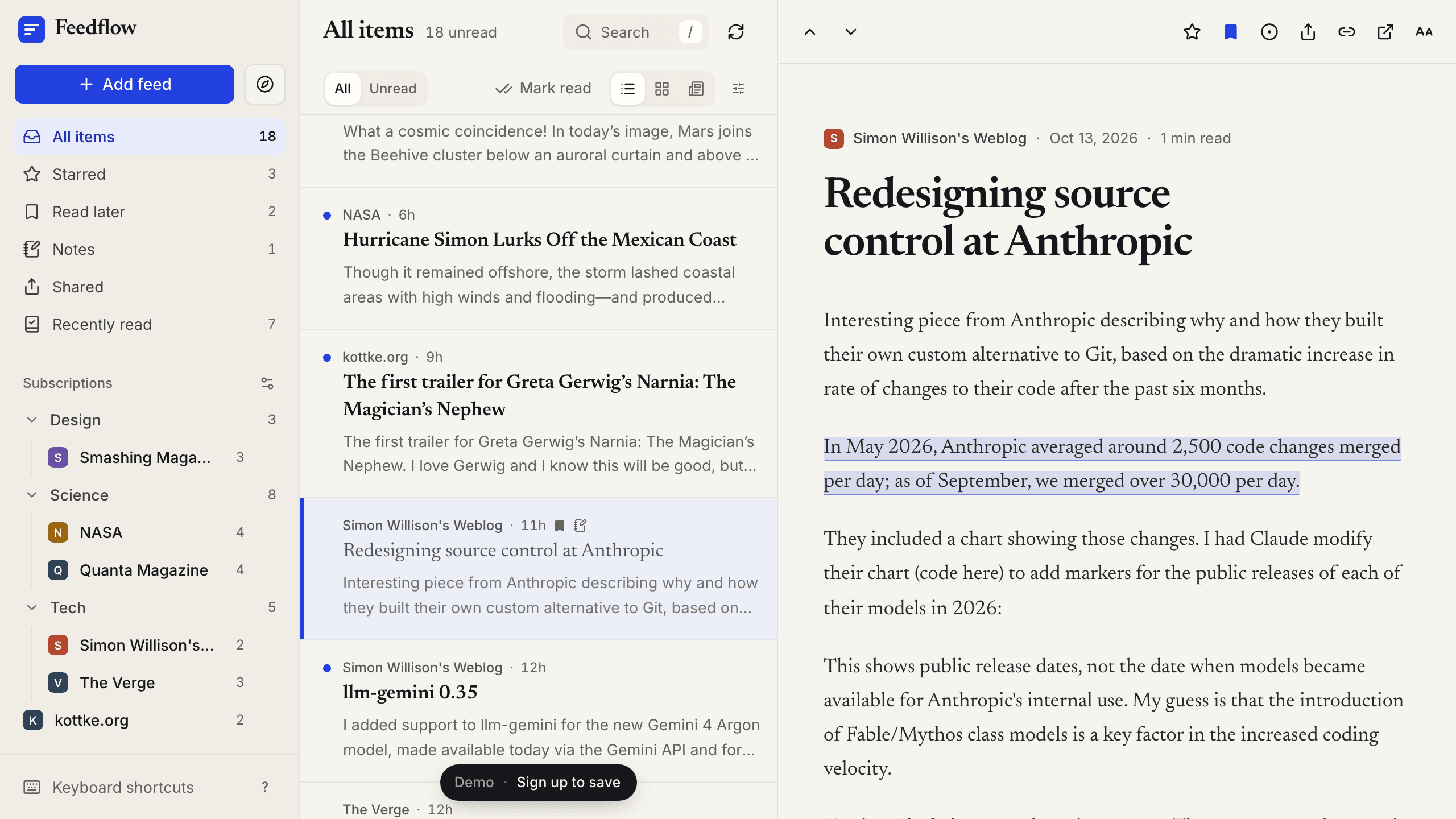Toggle the read later bookmark in reader toolbar
This screenshot has height=819, width=1456.
pyautogui.click(x=1231, y=32)
